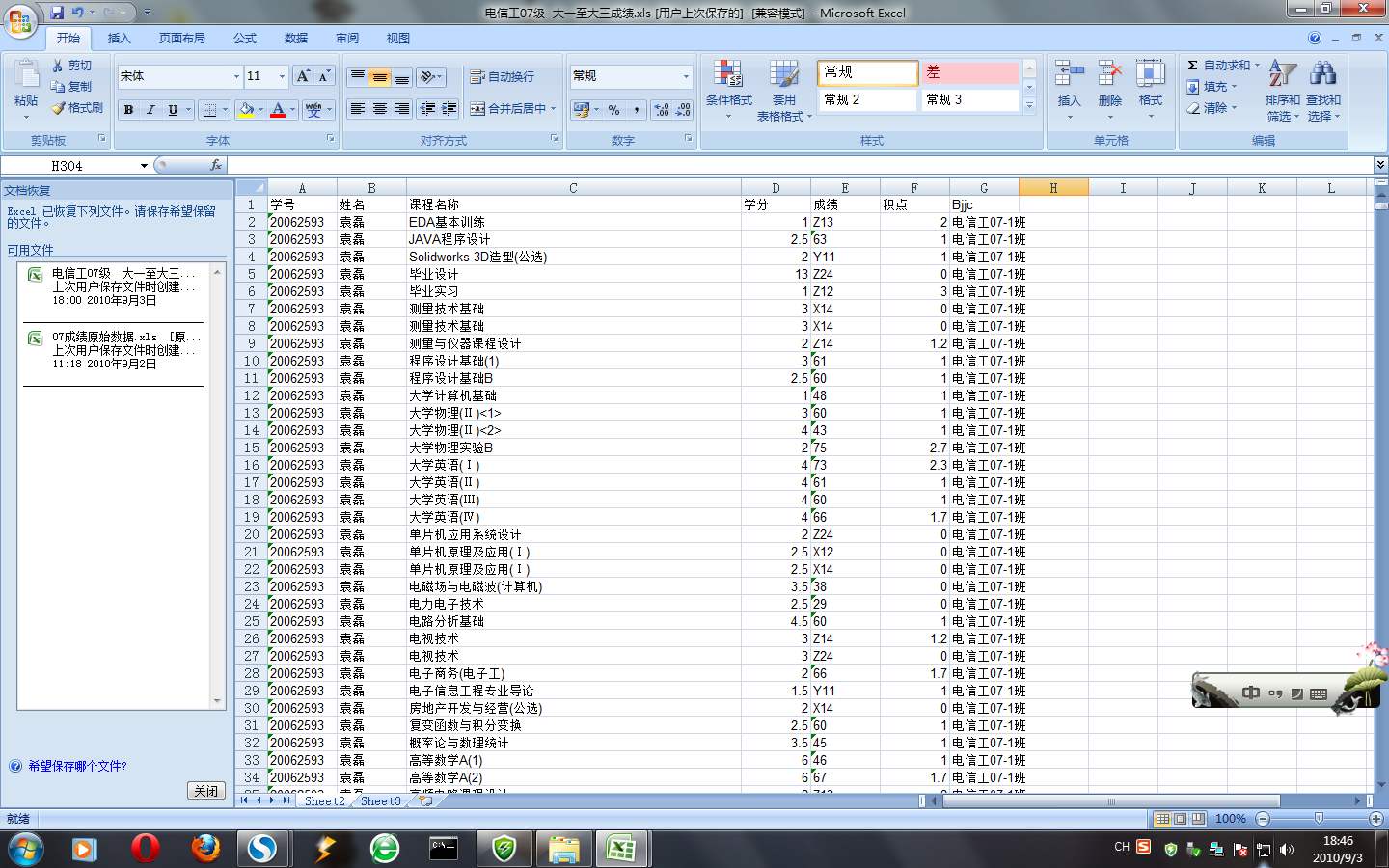Toggle underline formatting
1389x868 pixels.
click(173, 110)
